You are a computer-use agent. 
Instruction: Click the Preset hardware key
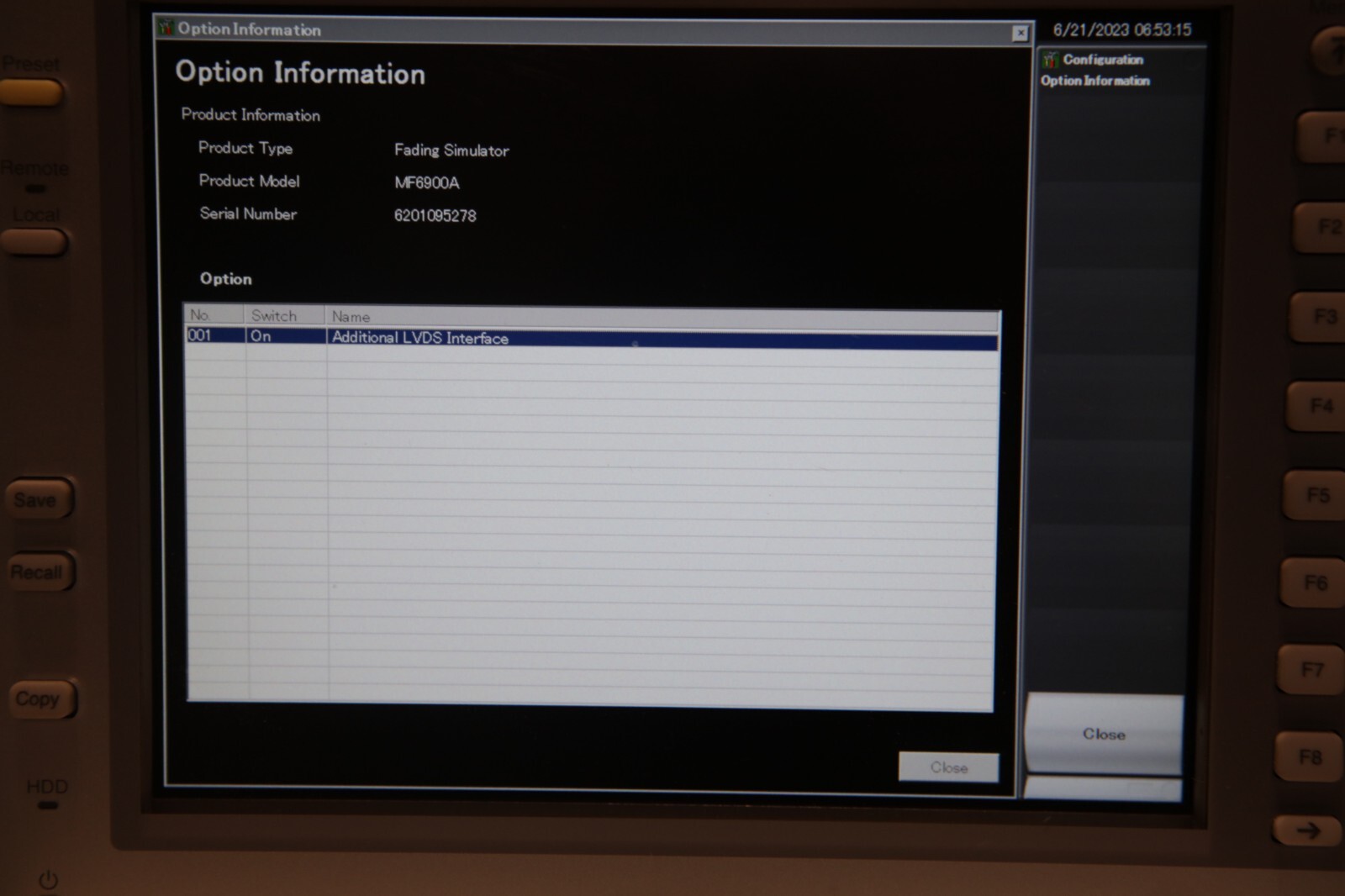[x=31, y=92]
